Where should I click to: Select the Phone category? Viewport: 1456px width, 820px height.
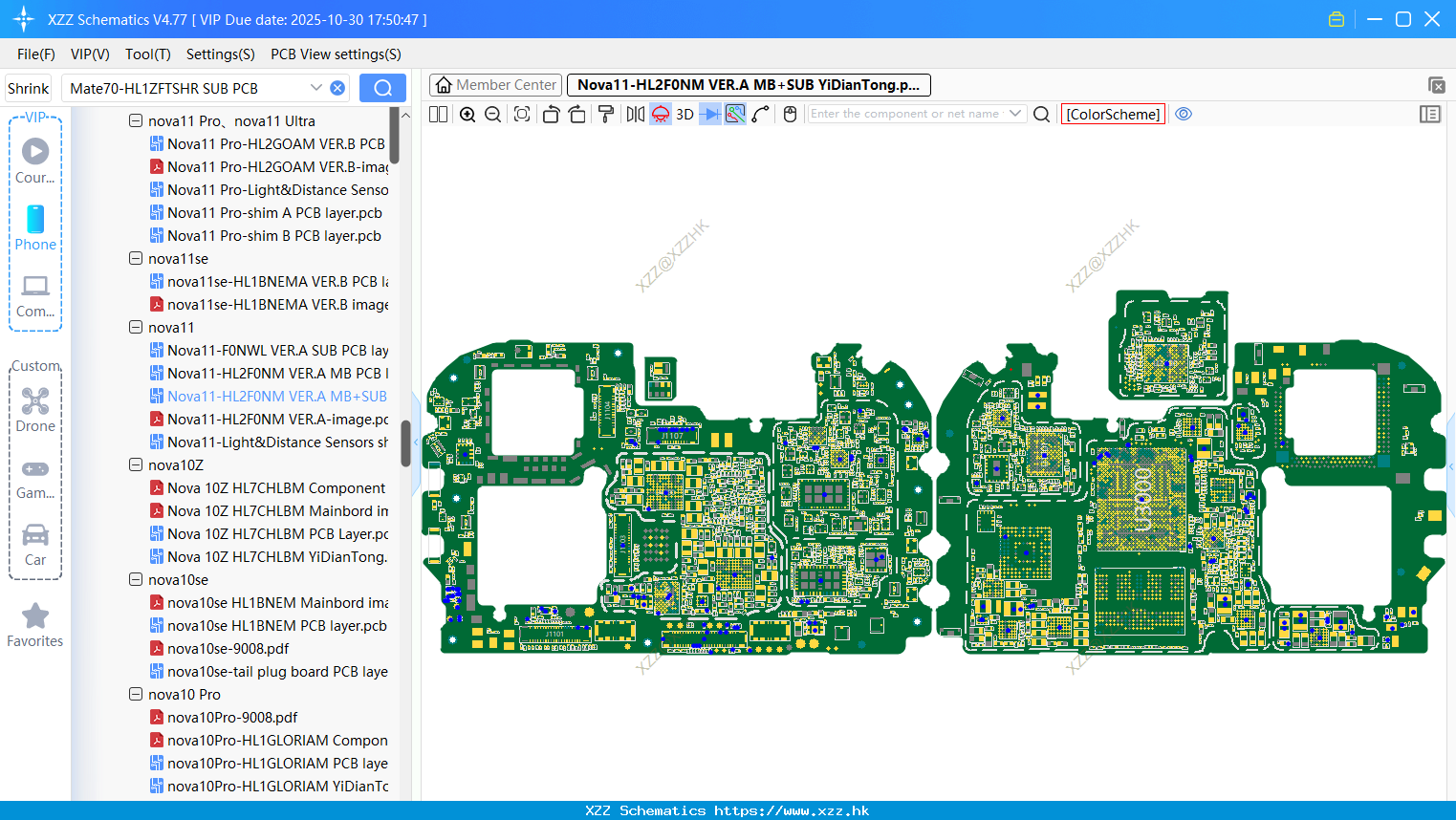(x=35, y=228)
